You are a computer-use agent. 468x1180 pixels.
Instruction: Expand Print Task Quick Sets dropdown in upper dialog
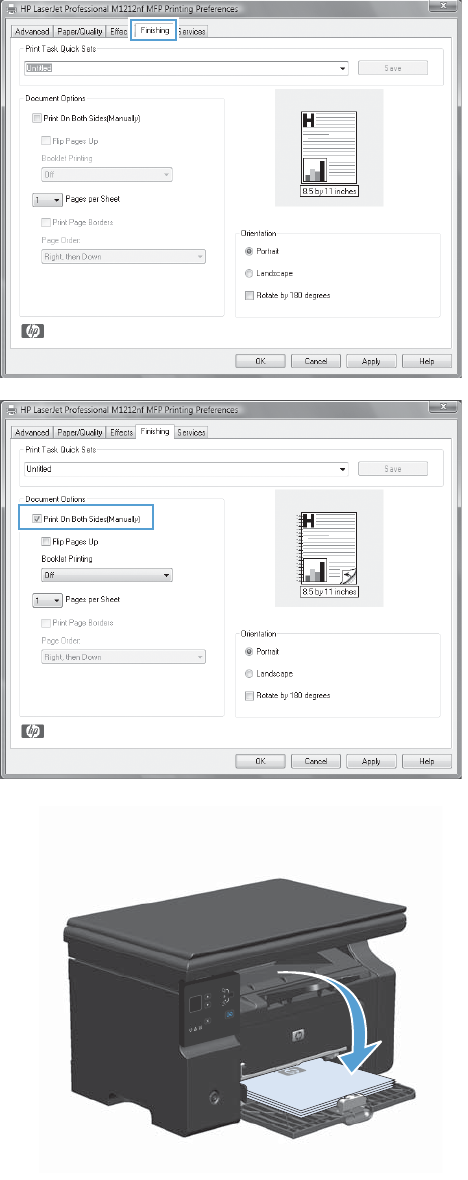coord(343,68)
